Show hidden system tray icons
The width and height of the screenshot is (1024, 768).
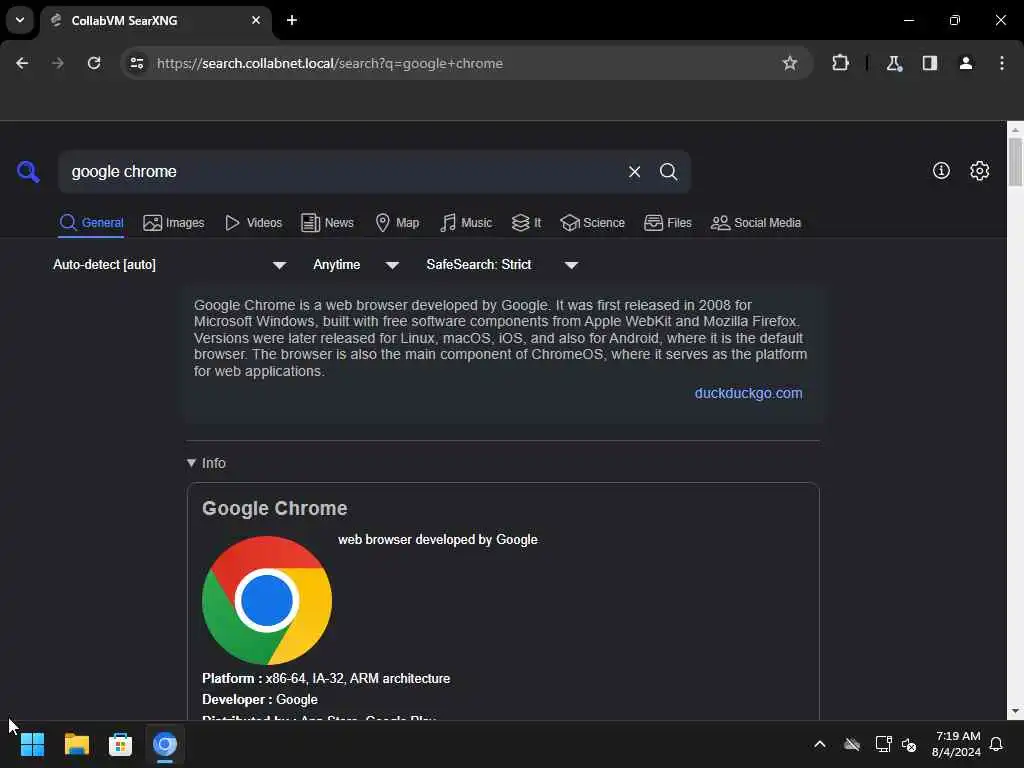click(820, 744)
